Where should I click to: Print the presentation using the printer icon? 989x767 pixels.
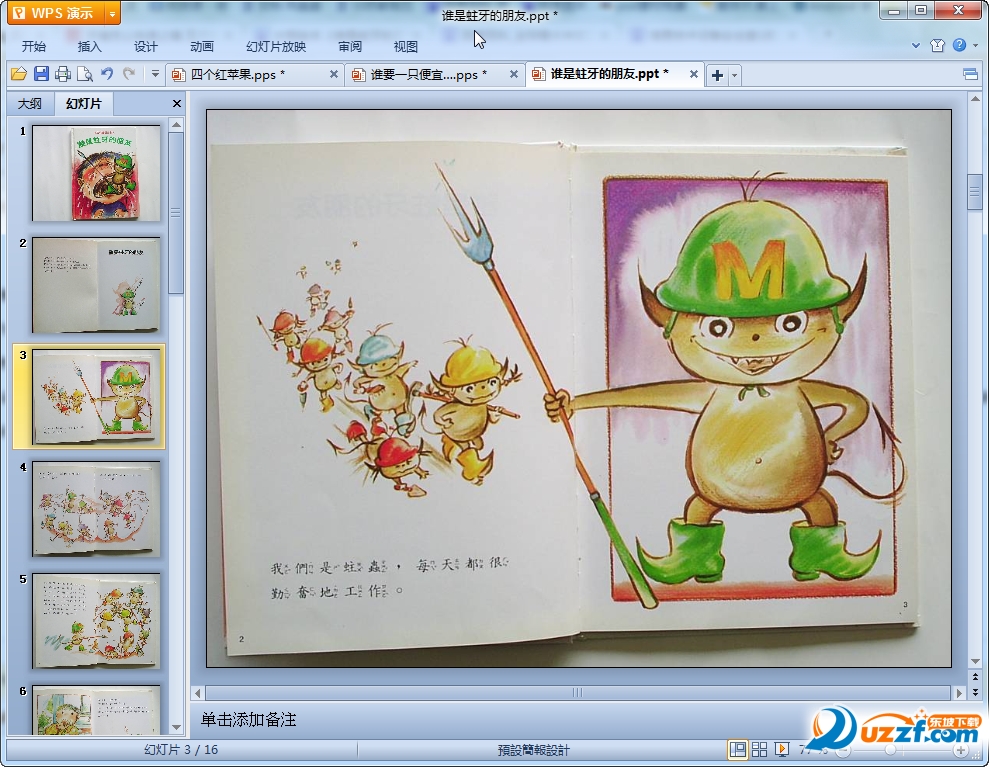tap(62, 74)
